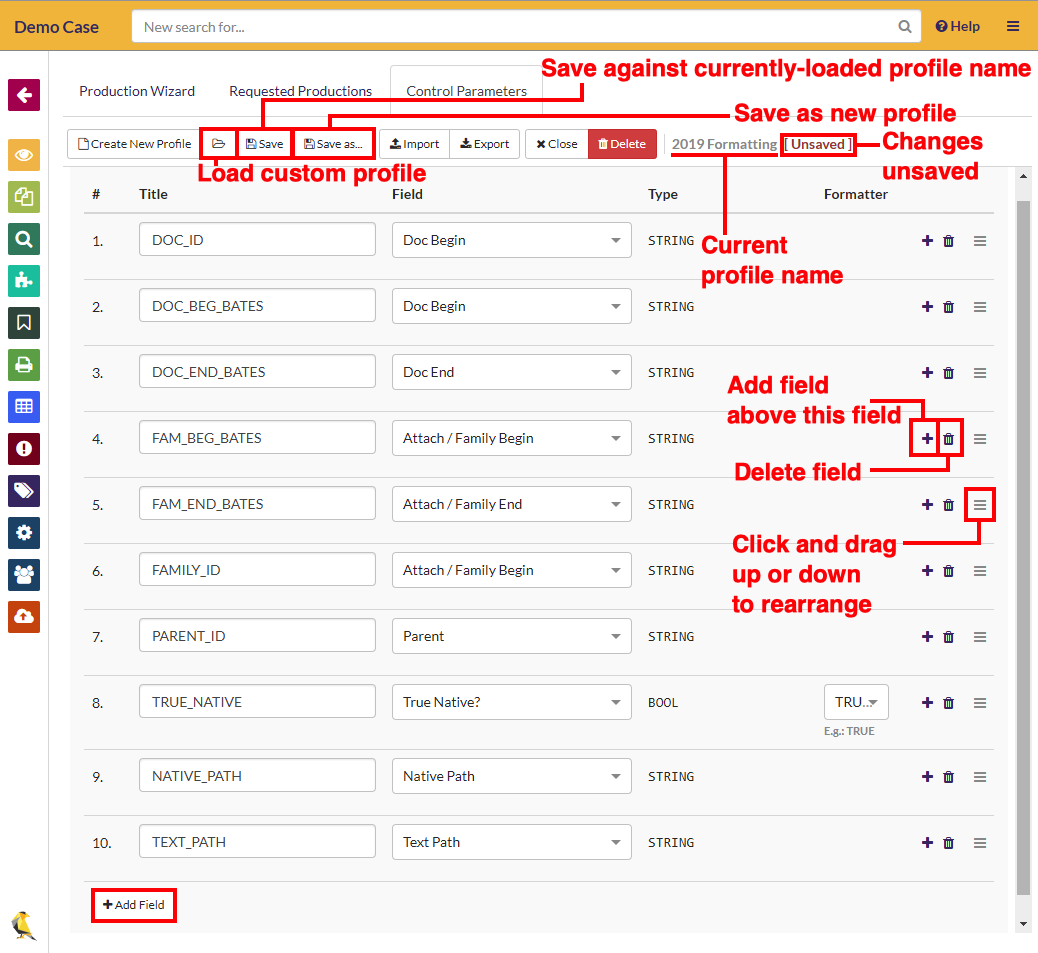The width and height of the screenshot is (1038, 953).
Task: Click the puzzle piece sidebar icon
Action: [x=24, y=281]
